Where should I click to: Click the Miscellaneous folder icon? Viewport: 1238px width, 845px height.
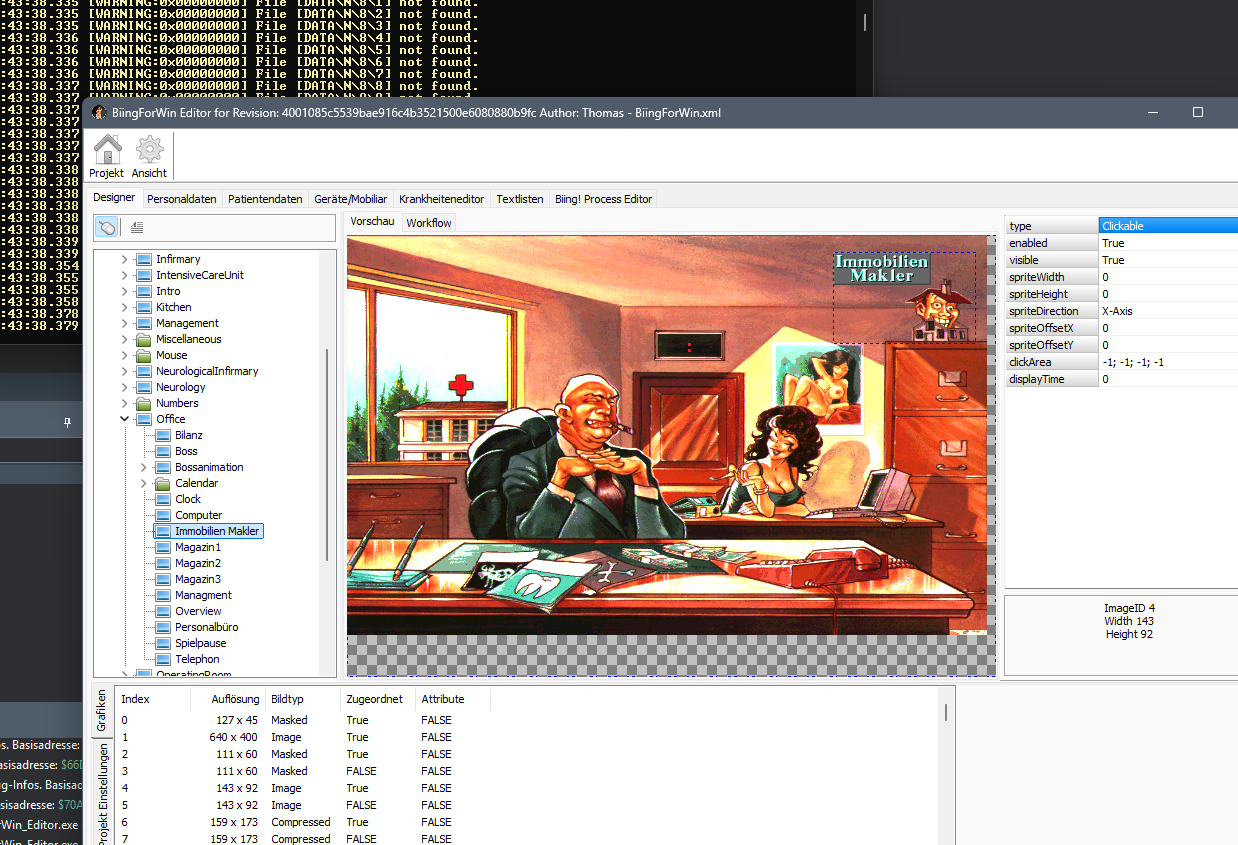144,339
